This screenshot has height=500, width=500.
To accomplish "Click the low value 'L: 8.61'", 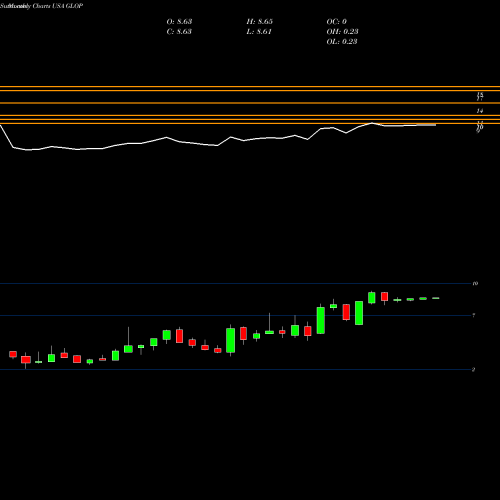I will pos(259,31).
